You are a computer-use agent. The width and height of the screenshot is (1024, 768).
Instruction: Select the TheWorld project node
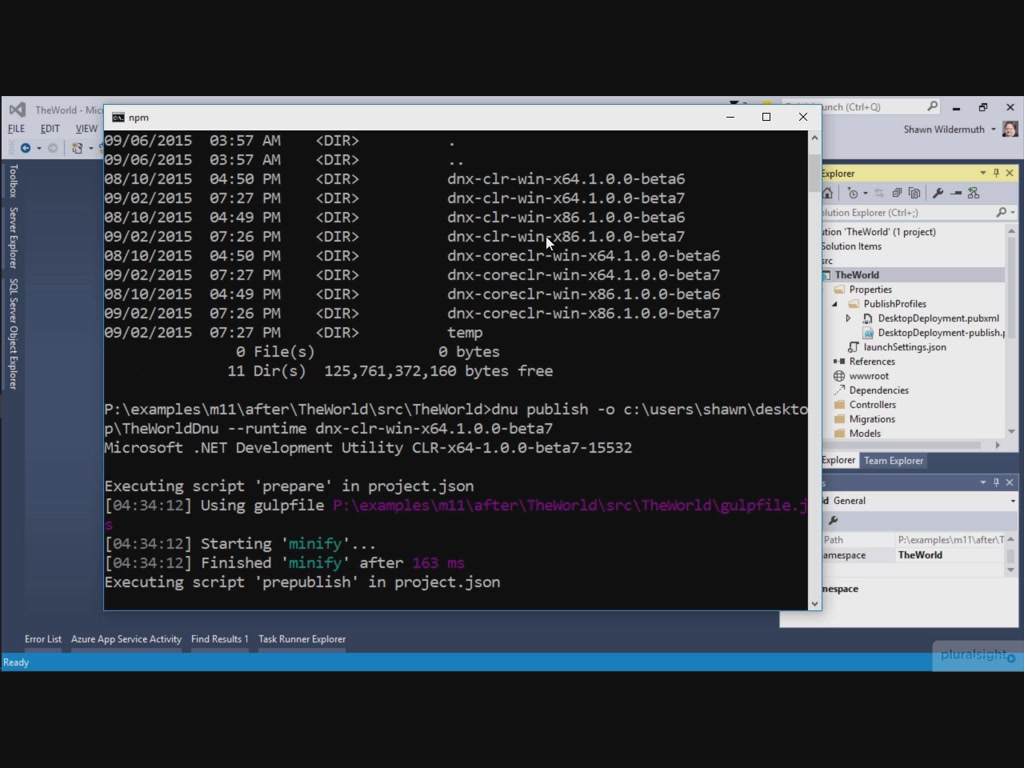point(857,275)
